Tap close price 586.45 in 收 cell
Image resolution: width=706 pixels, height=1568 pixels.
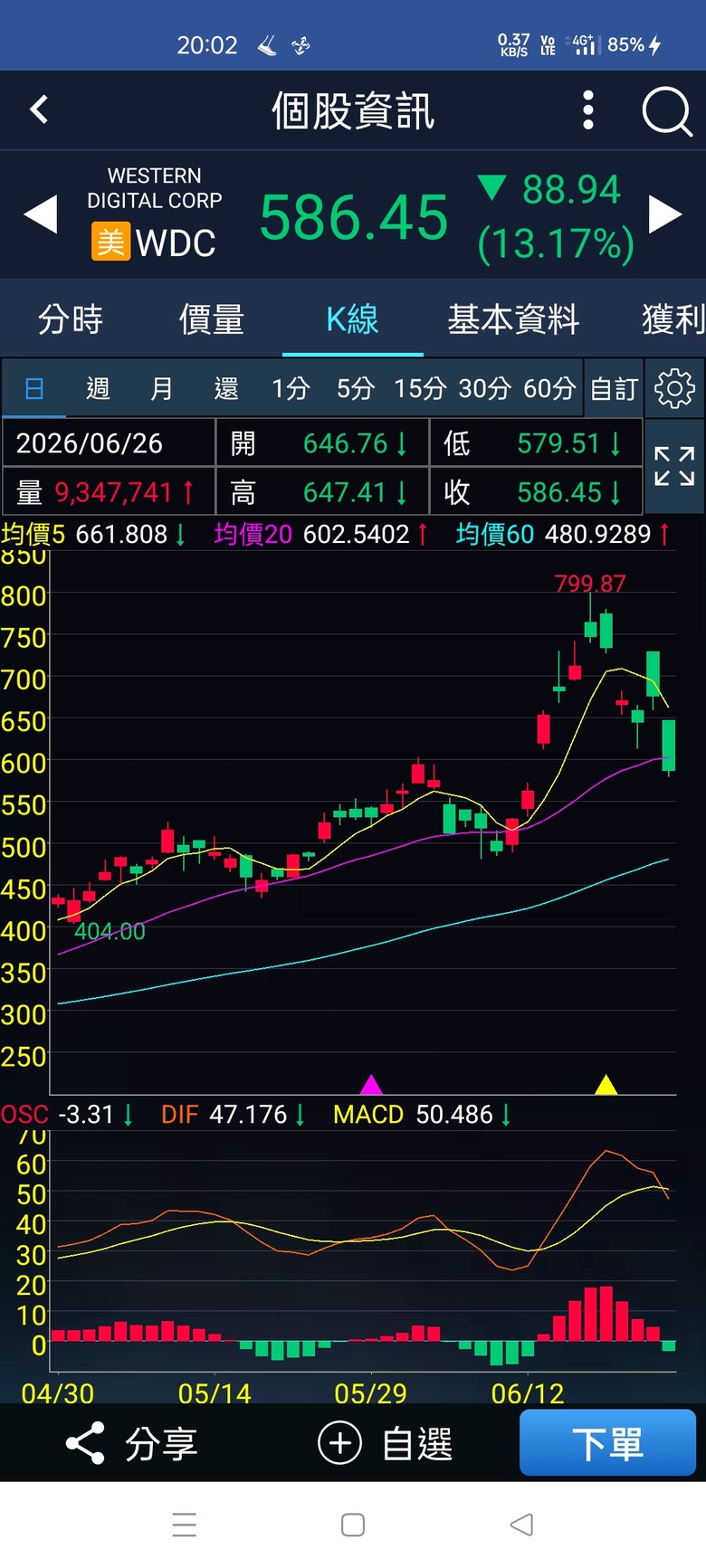point(558,492)
